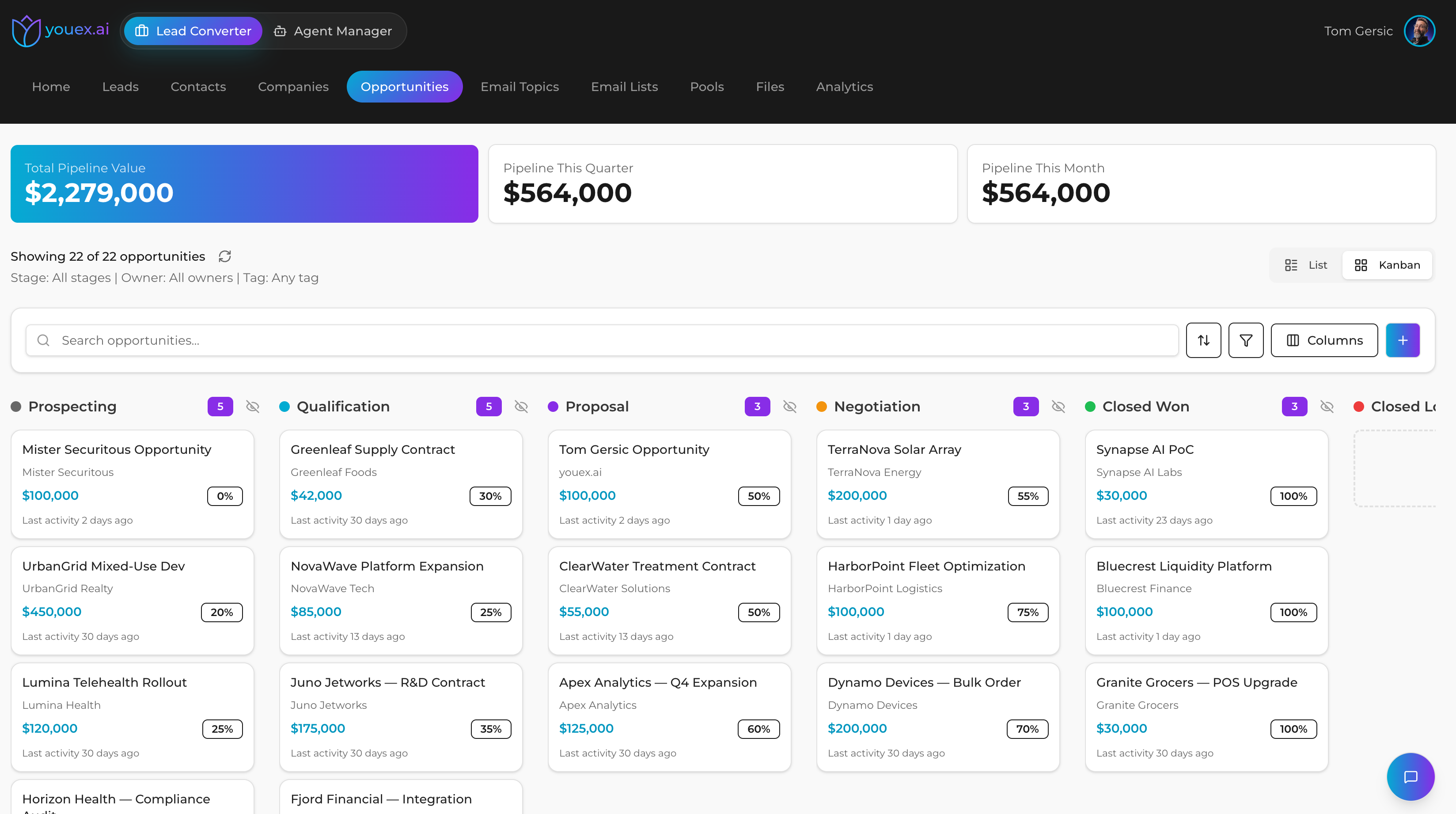Select the Lead Converter mode
This screenshot has height=814, width=1456.
tap(193, 31)
